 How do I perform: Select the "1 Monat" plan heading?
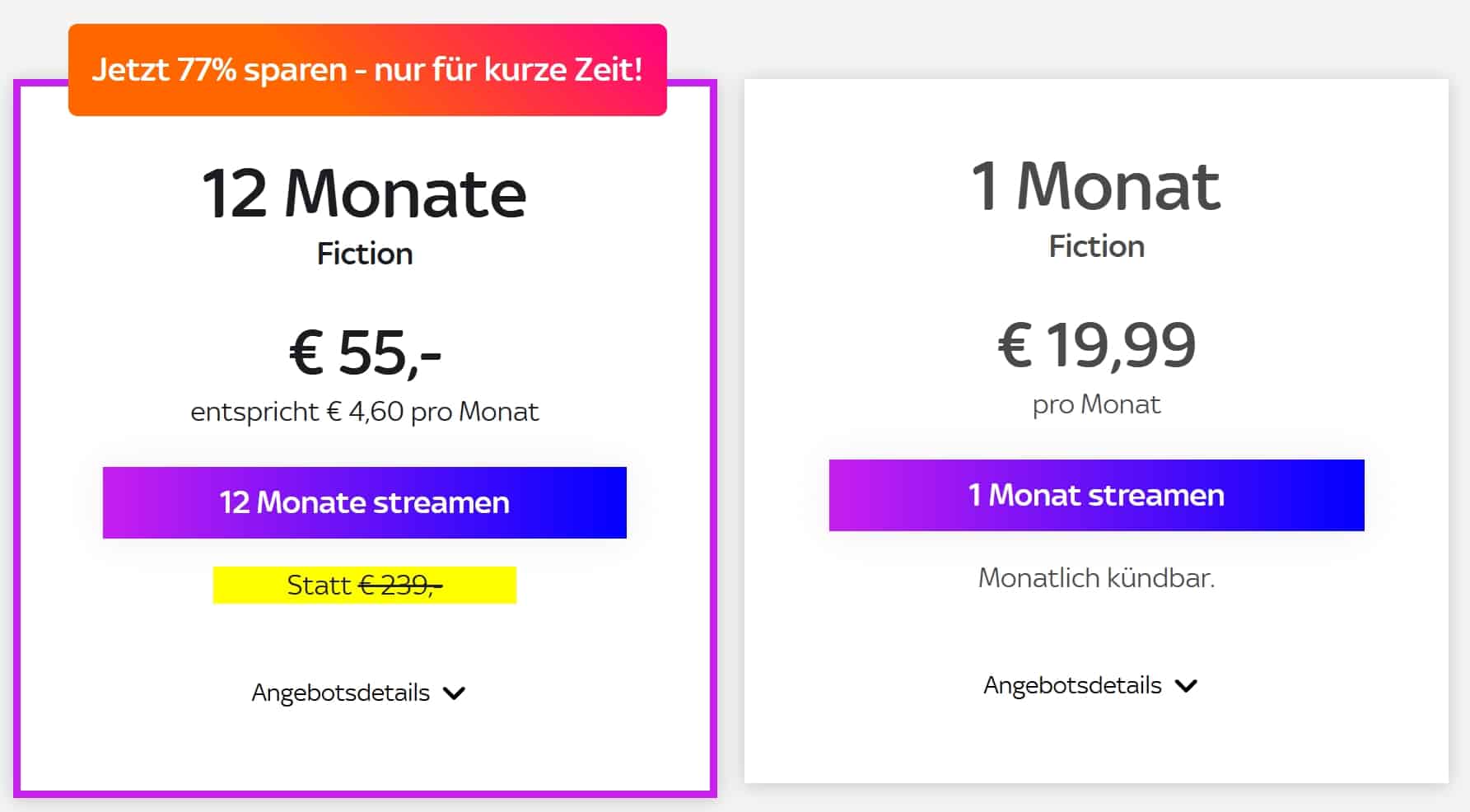point(1095,186)
